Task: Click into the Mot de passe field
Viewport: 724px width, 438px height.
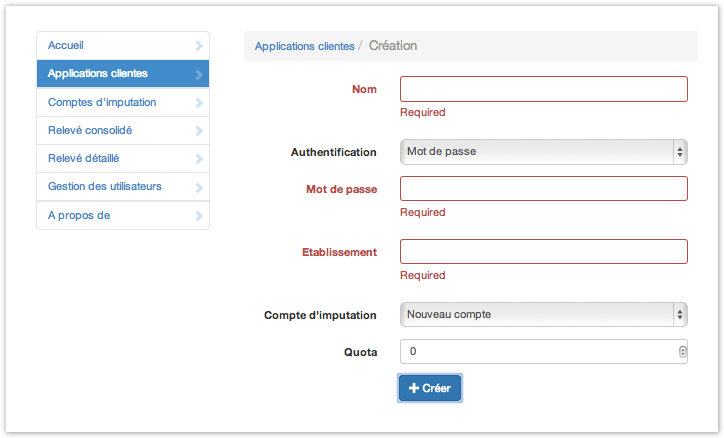Action: click(x=543, y=189)
